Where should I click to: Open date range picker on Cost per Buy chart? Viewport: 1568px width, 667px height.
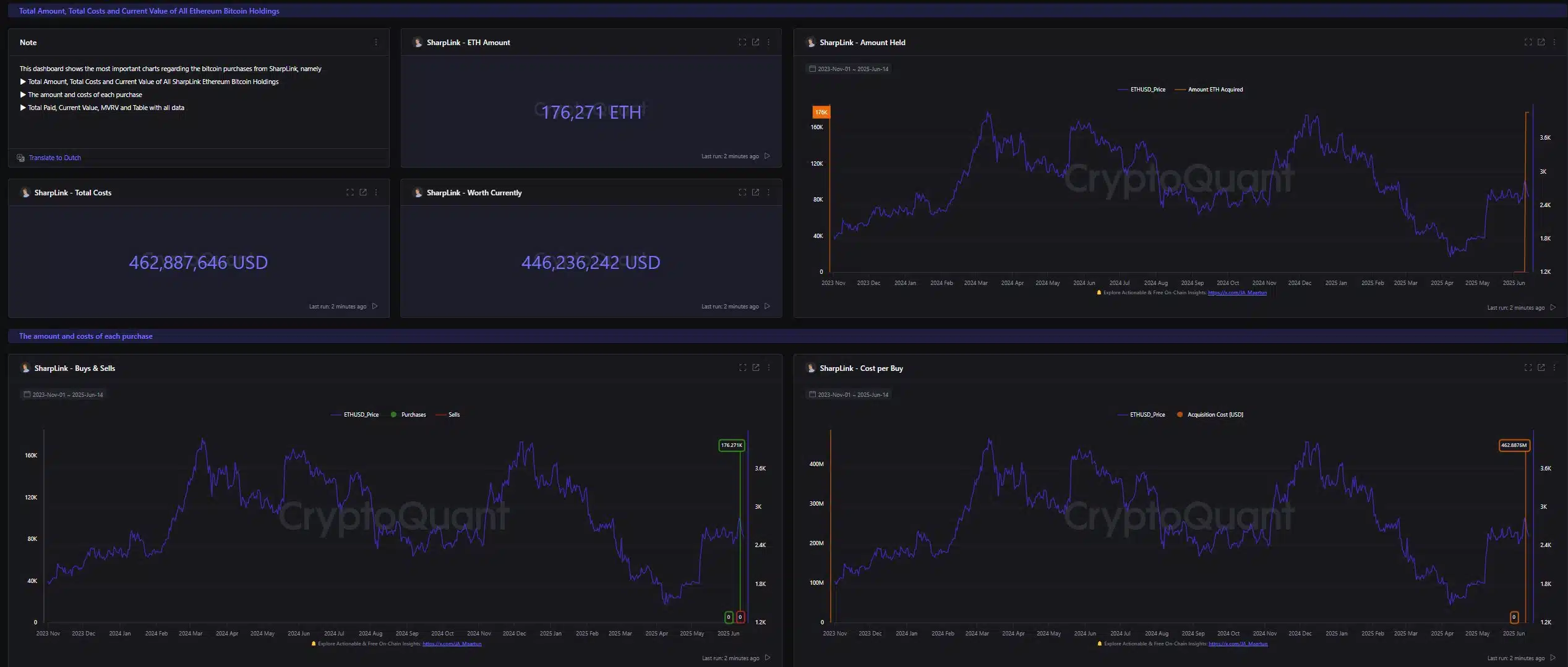click(849, 394)
